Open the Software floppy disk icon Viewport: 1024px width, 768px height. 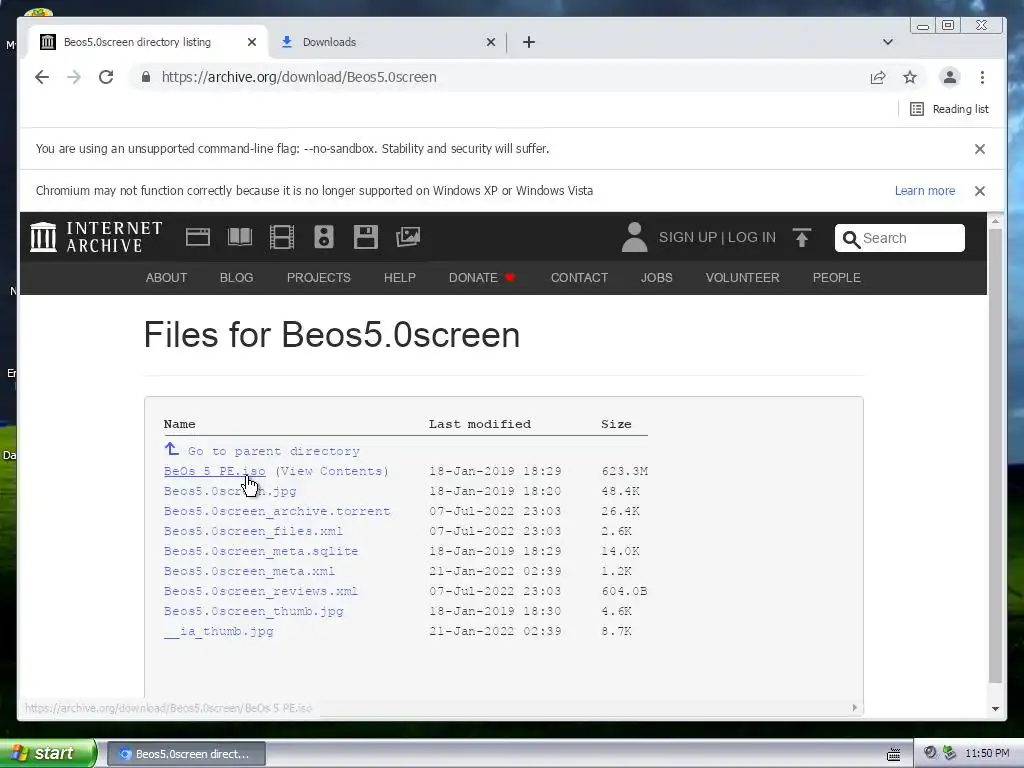coord(366,236)
